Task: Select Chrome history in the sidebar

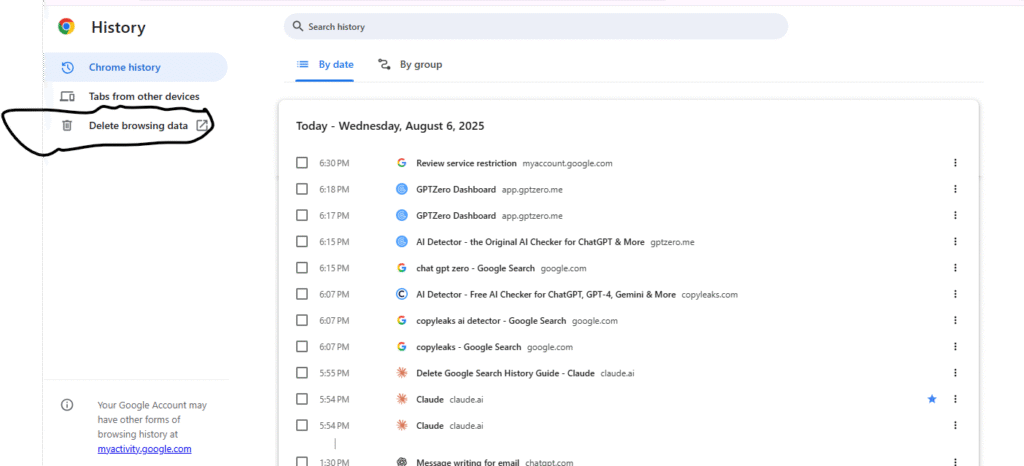Action: 136,67
